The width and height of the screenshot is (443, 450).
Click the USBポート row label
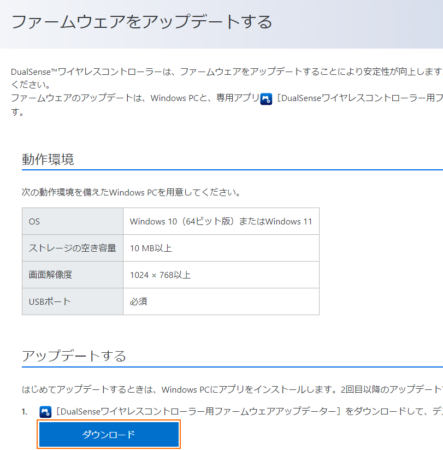coord(73,302)
